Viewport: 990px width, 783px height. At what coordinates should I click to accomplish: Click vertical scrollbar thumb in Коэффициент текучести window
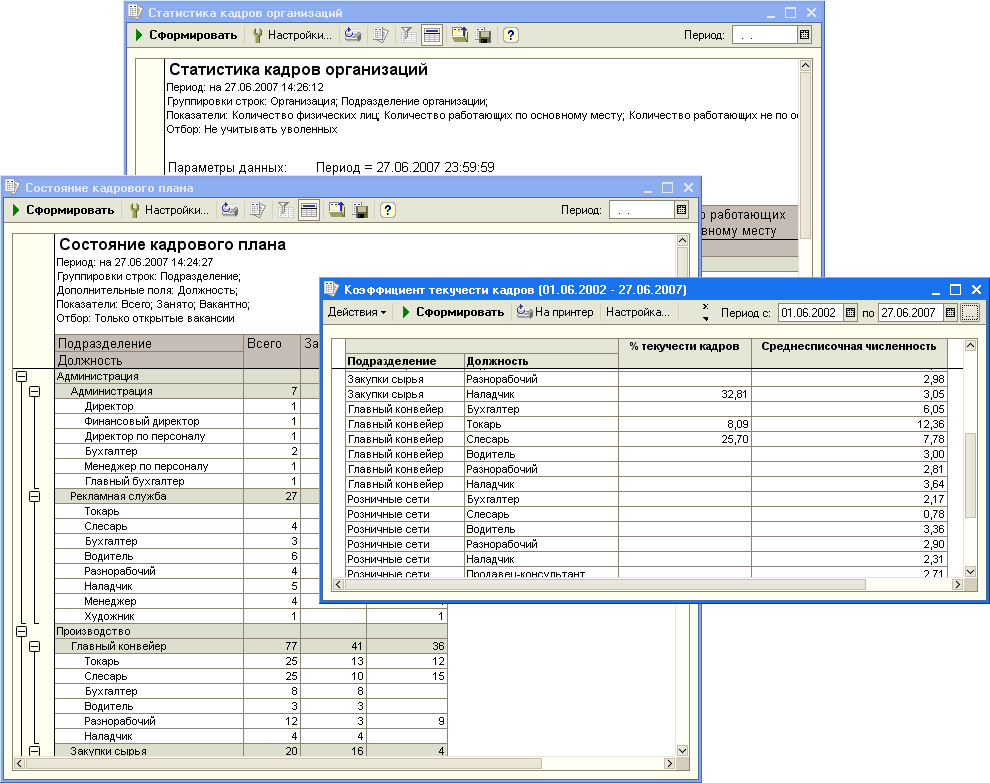[970, 475]
